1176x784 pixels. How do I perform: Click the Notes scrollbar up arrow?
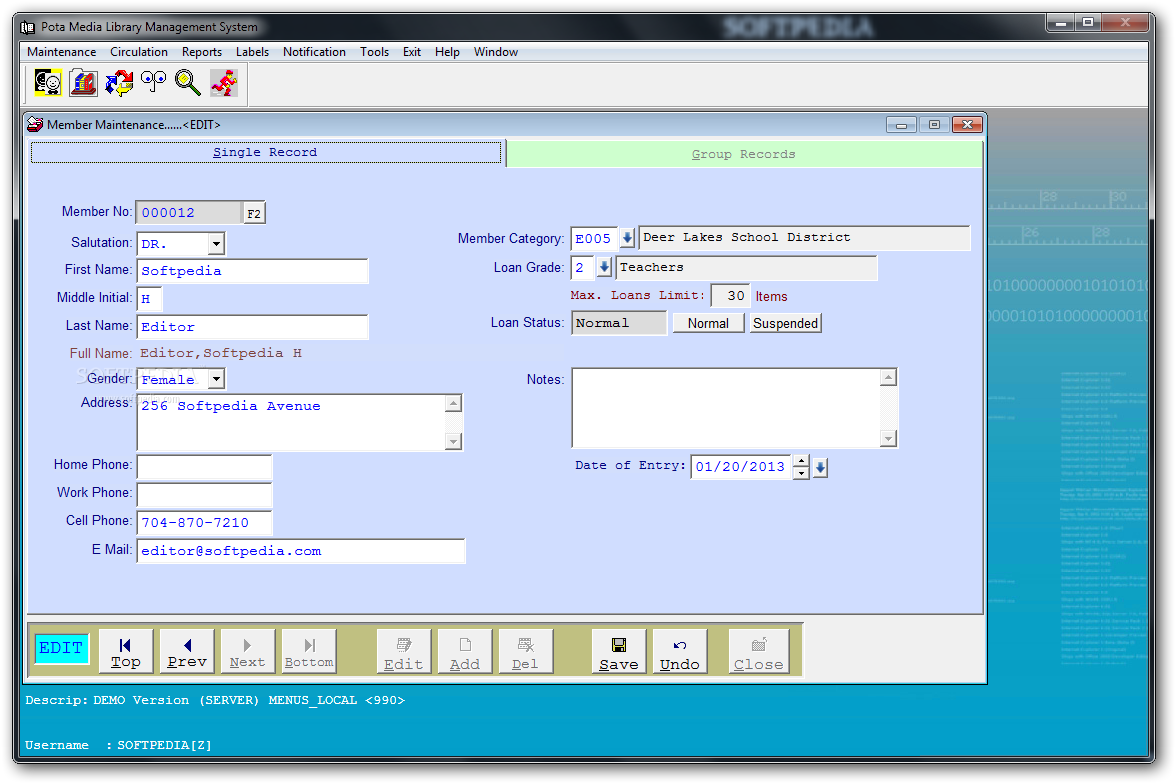click(x=888, y=377)
